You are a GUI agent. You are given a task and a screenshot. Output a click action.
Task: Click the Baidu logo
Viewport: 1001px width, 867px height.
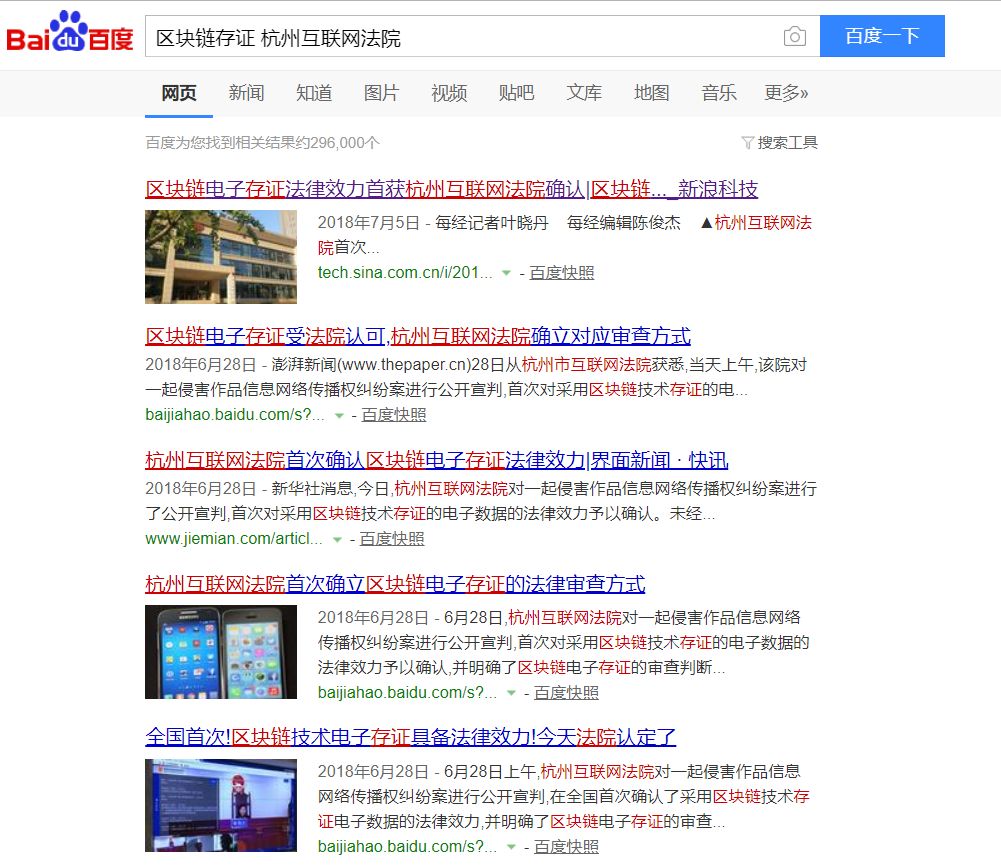(70, 32)
